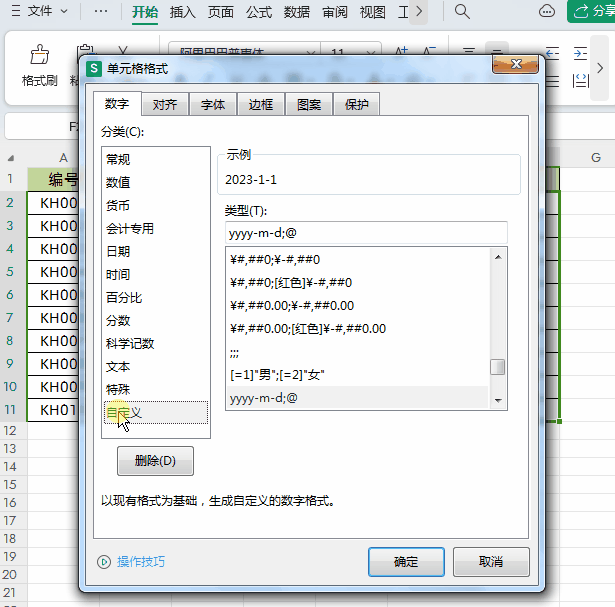
Task: Select yyyy-m-d;@ in format list
Action: point(358,398)
